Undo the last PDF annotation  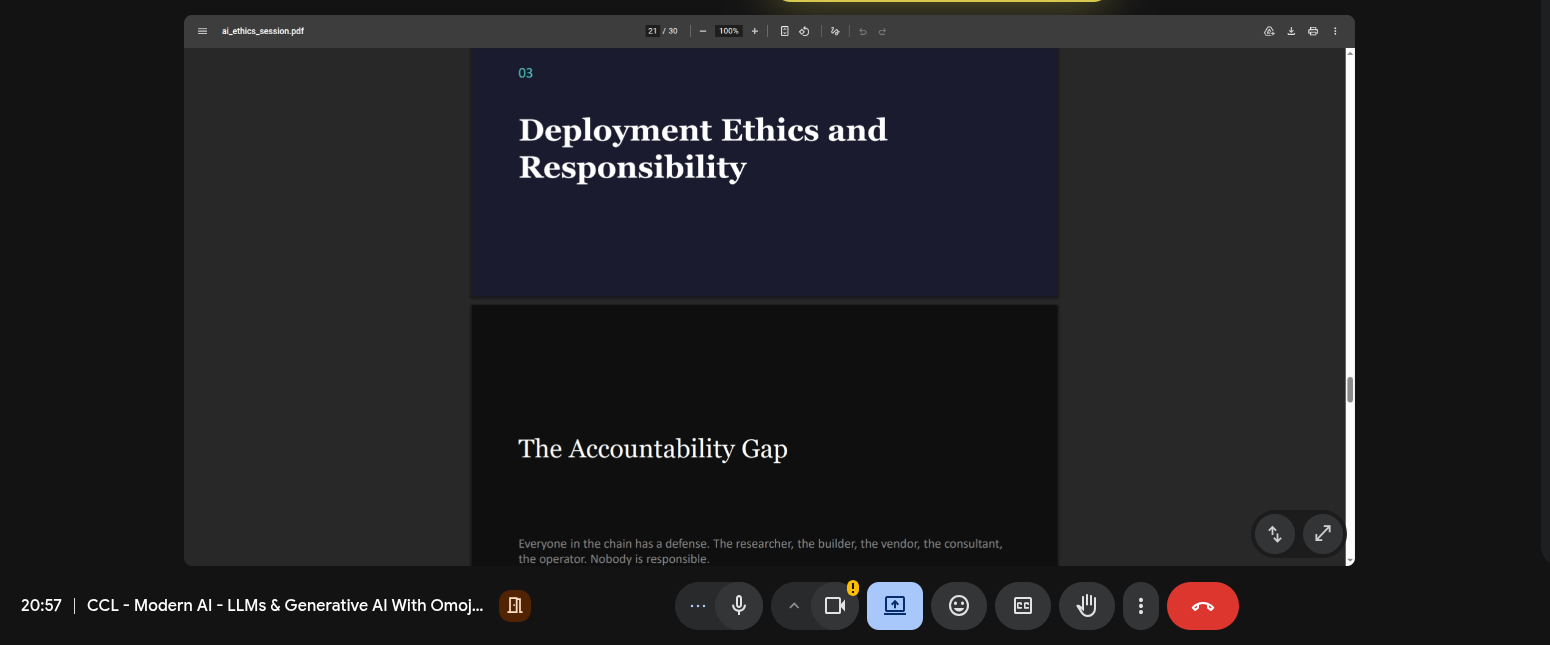863,31
